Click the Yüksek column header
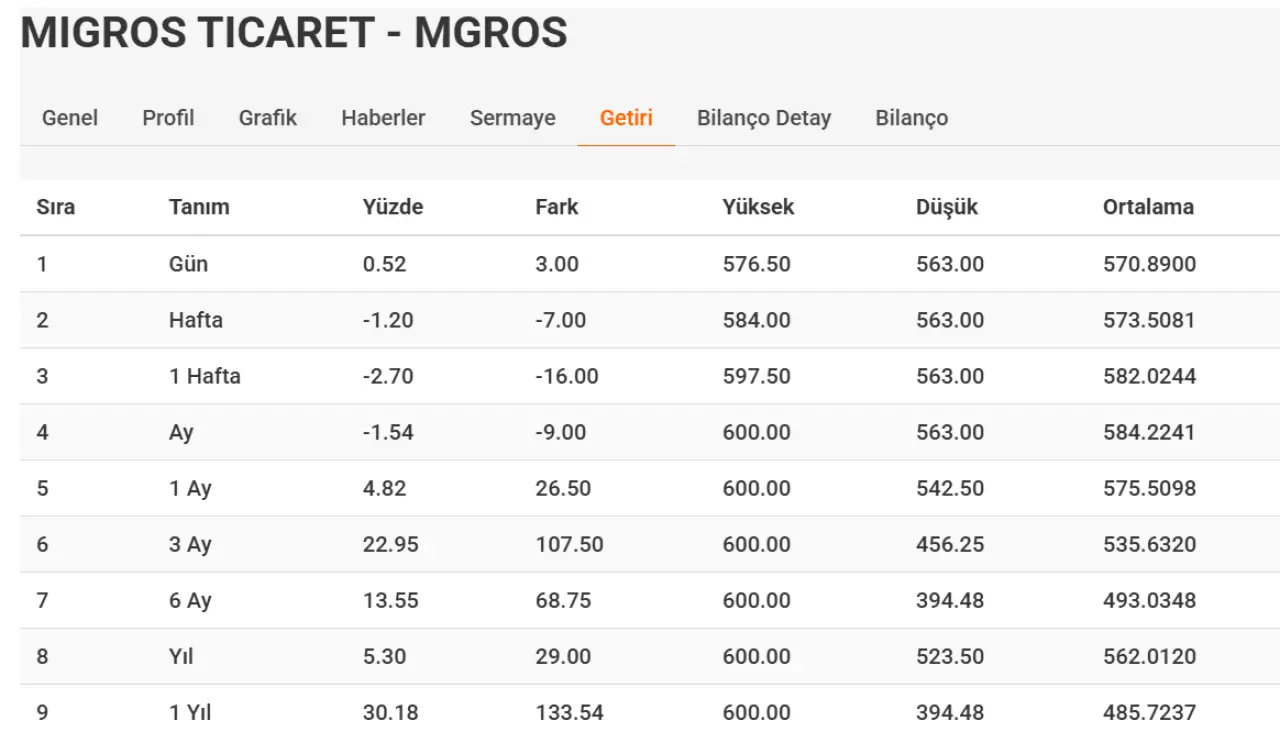 [758, 207]
